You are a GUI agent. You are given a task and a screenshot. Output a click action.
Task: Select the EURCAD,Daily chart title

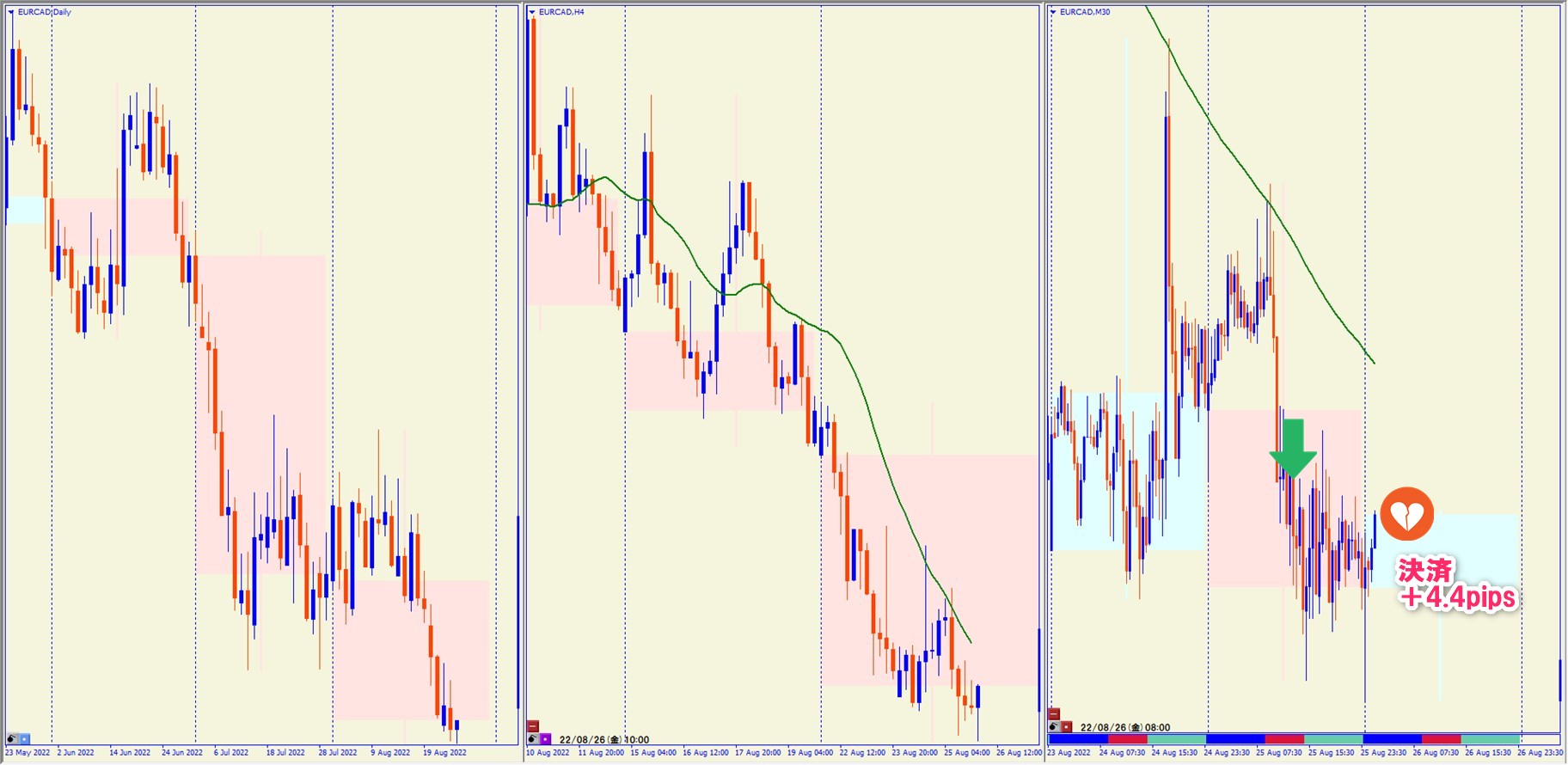click(45, 12)
